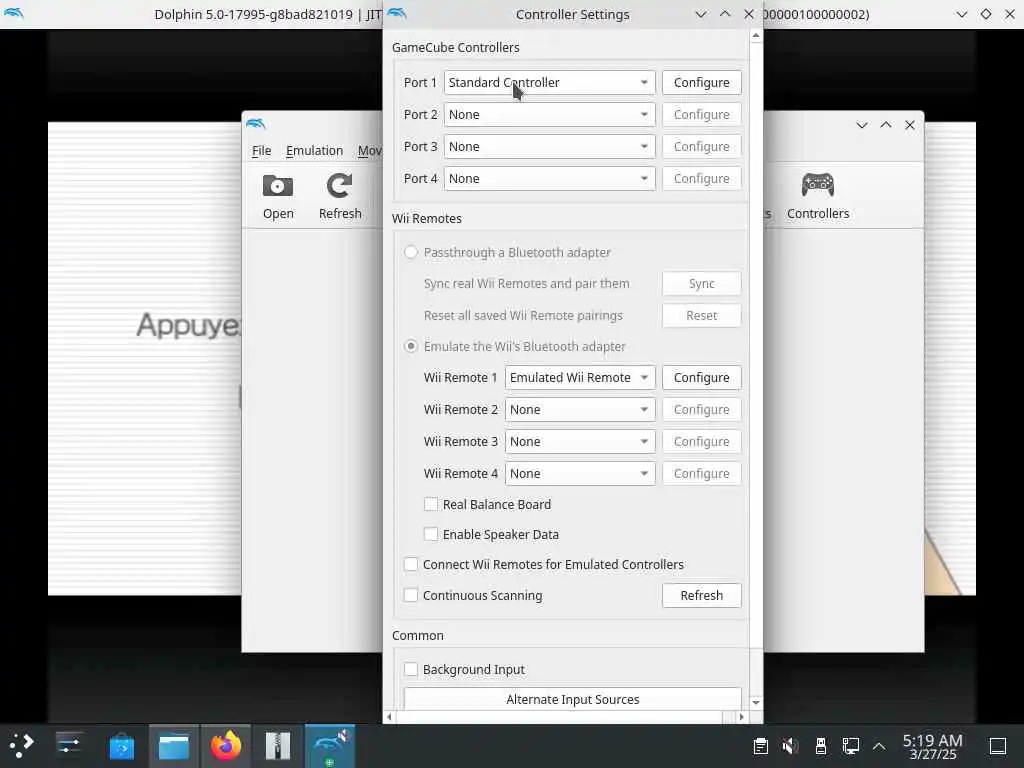This screenshot has width=1024, height=768.
Task: Click the scroll up arrow in Controller Settings
Action: [756, 36]
